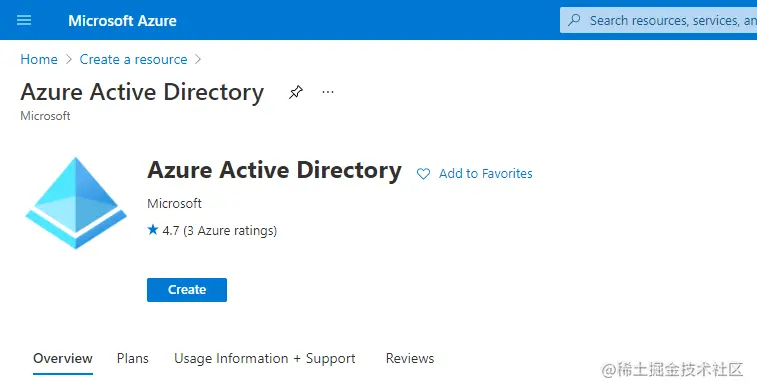The width and height of the screenshot is (757, 392).
Task: Click the Microsoft publisher text under the large bold product heading
Action: tap(174, 203)
